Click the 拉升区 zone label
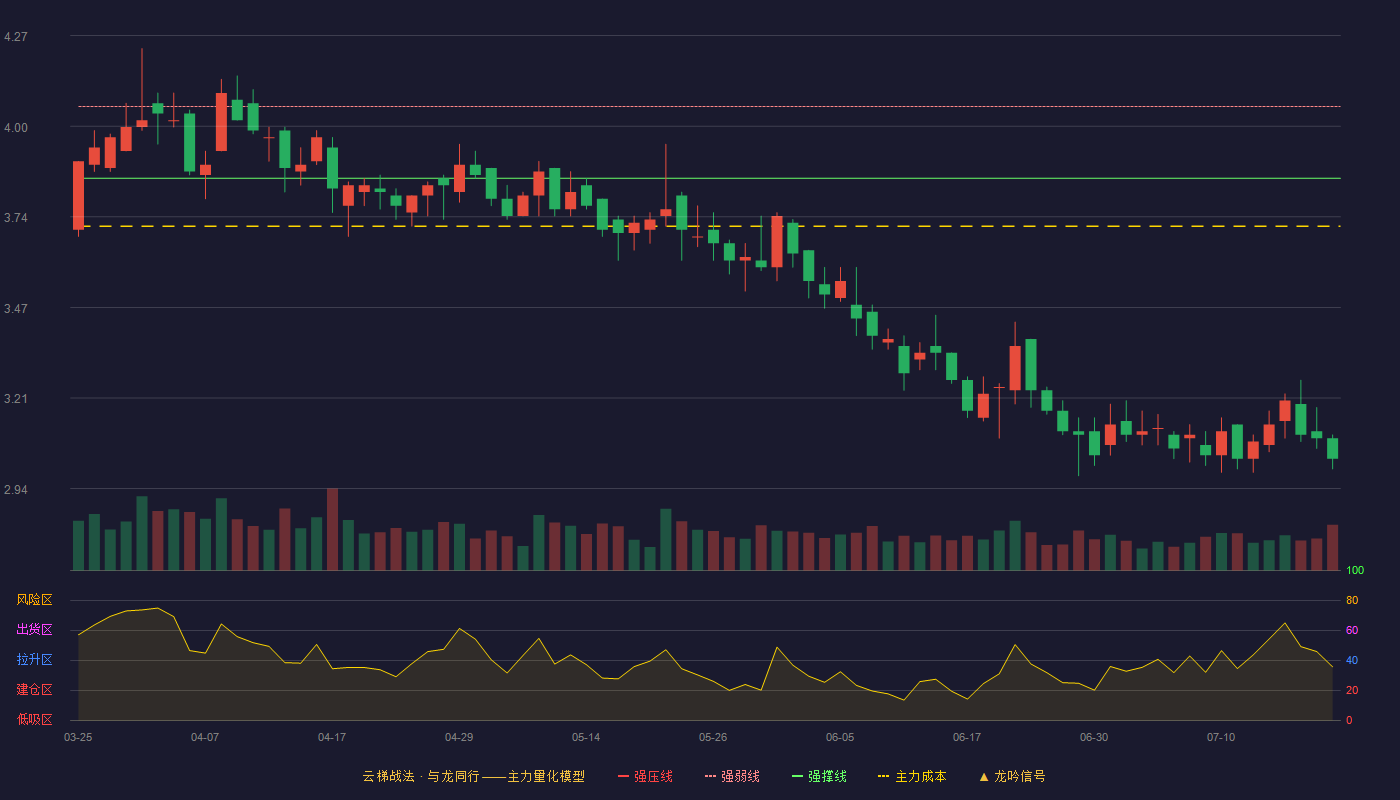Screen dimensions: 1400x800 [34, 660]
